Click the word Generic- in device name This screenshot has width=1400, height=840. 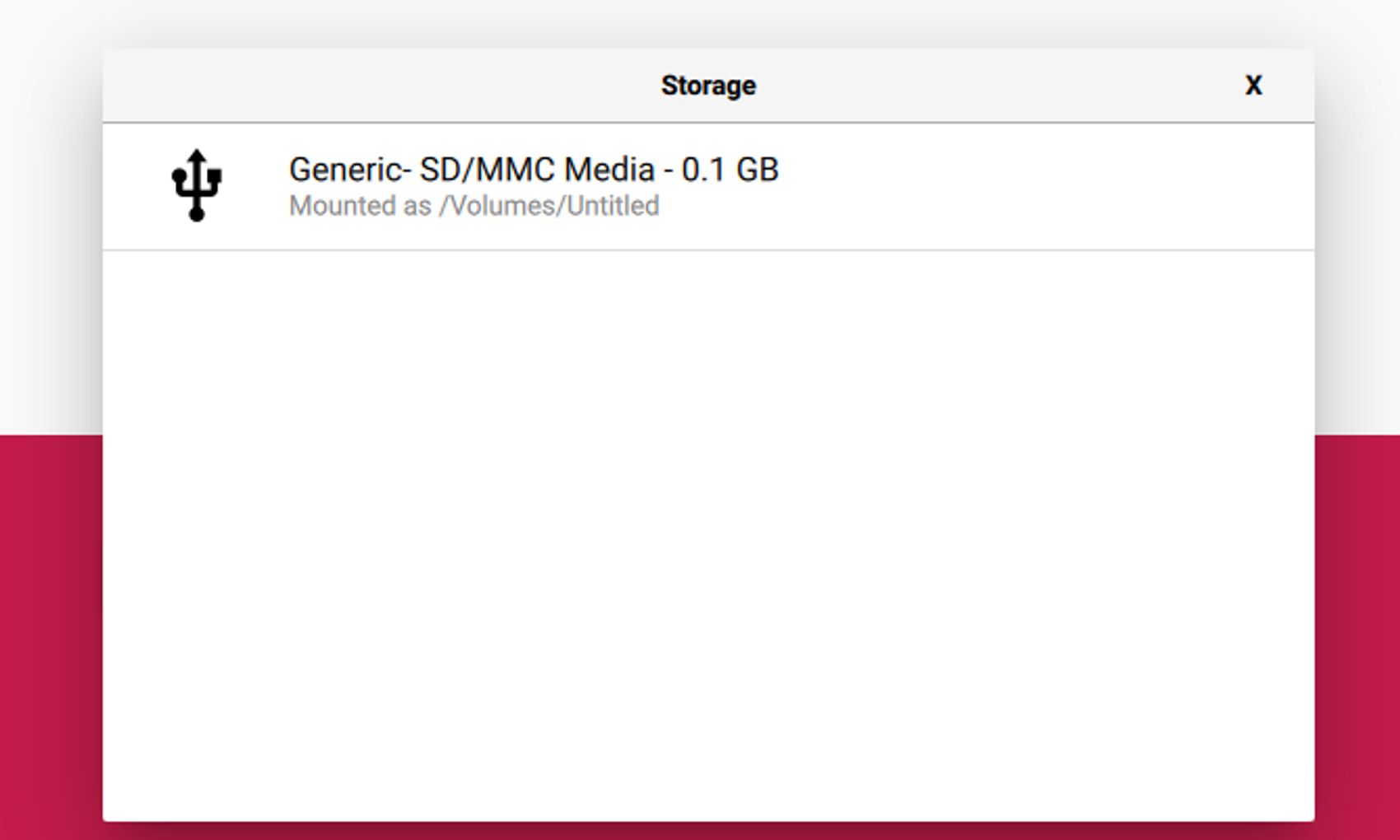coord(349,170)
